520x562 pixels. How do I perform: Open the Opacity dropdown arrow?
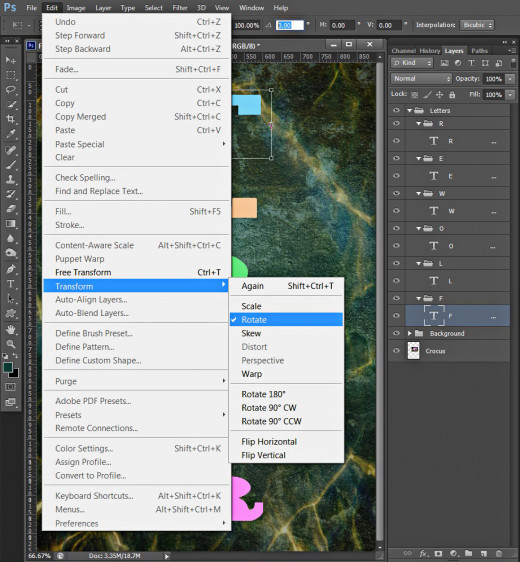tap(510, 79)
